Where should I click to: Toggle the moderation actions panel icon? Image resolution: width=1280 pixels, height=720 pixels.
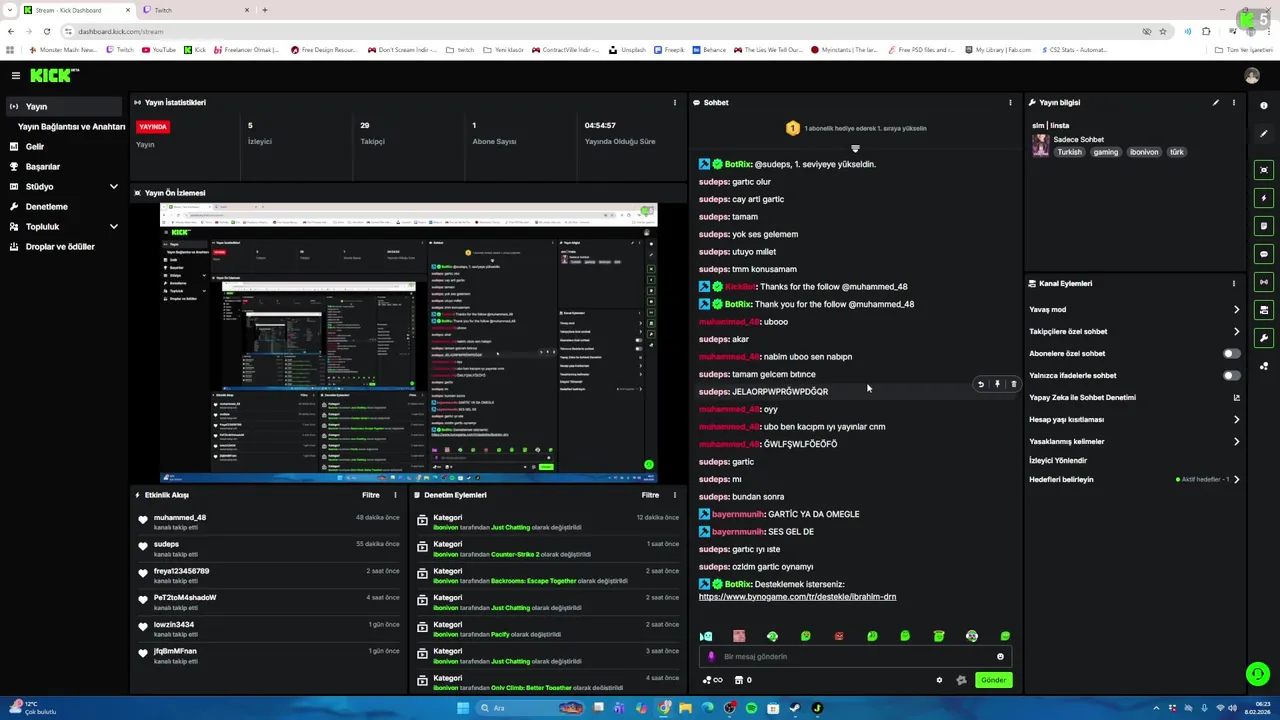(x=1264, y=310)
